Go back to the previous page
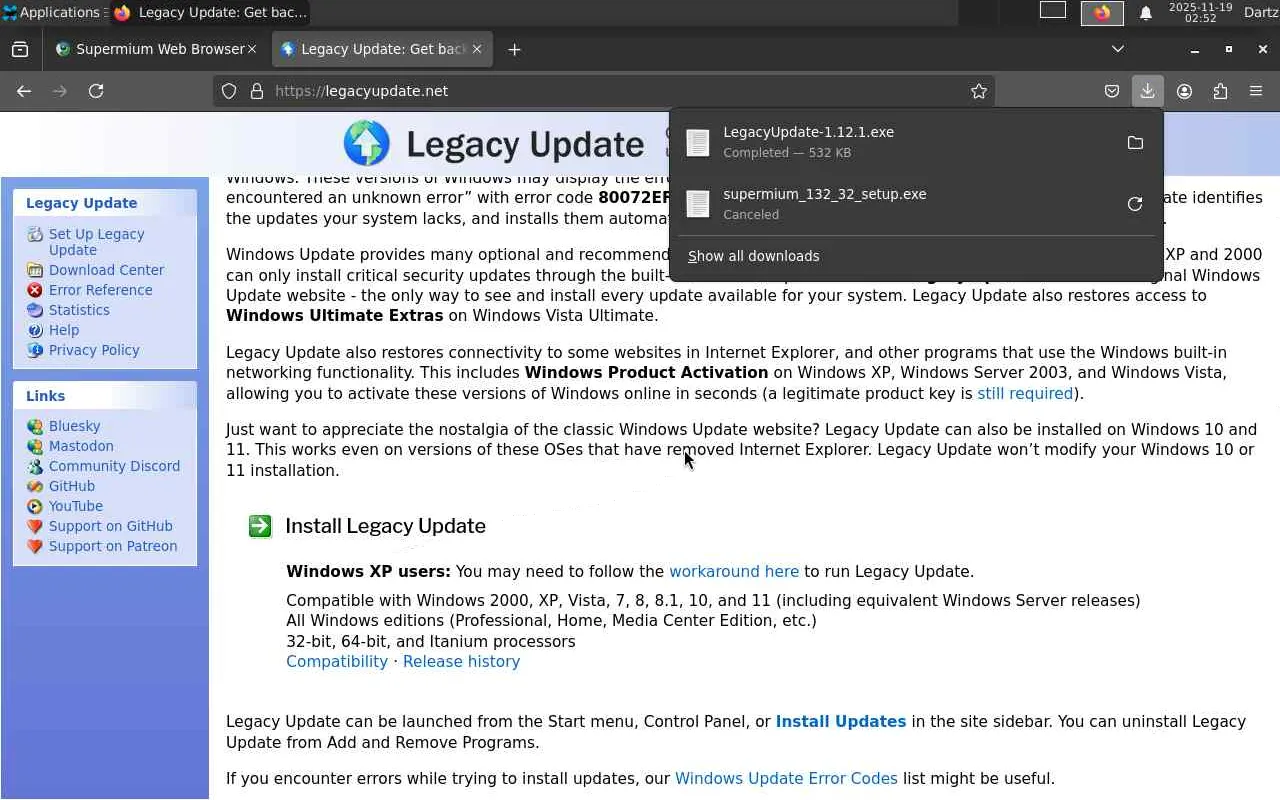1280x800 pixels. [24, 91]
